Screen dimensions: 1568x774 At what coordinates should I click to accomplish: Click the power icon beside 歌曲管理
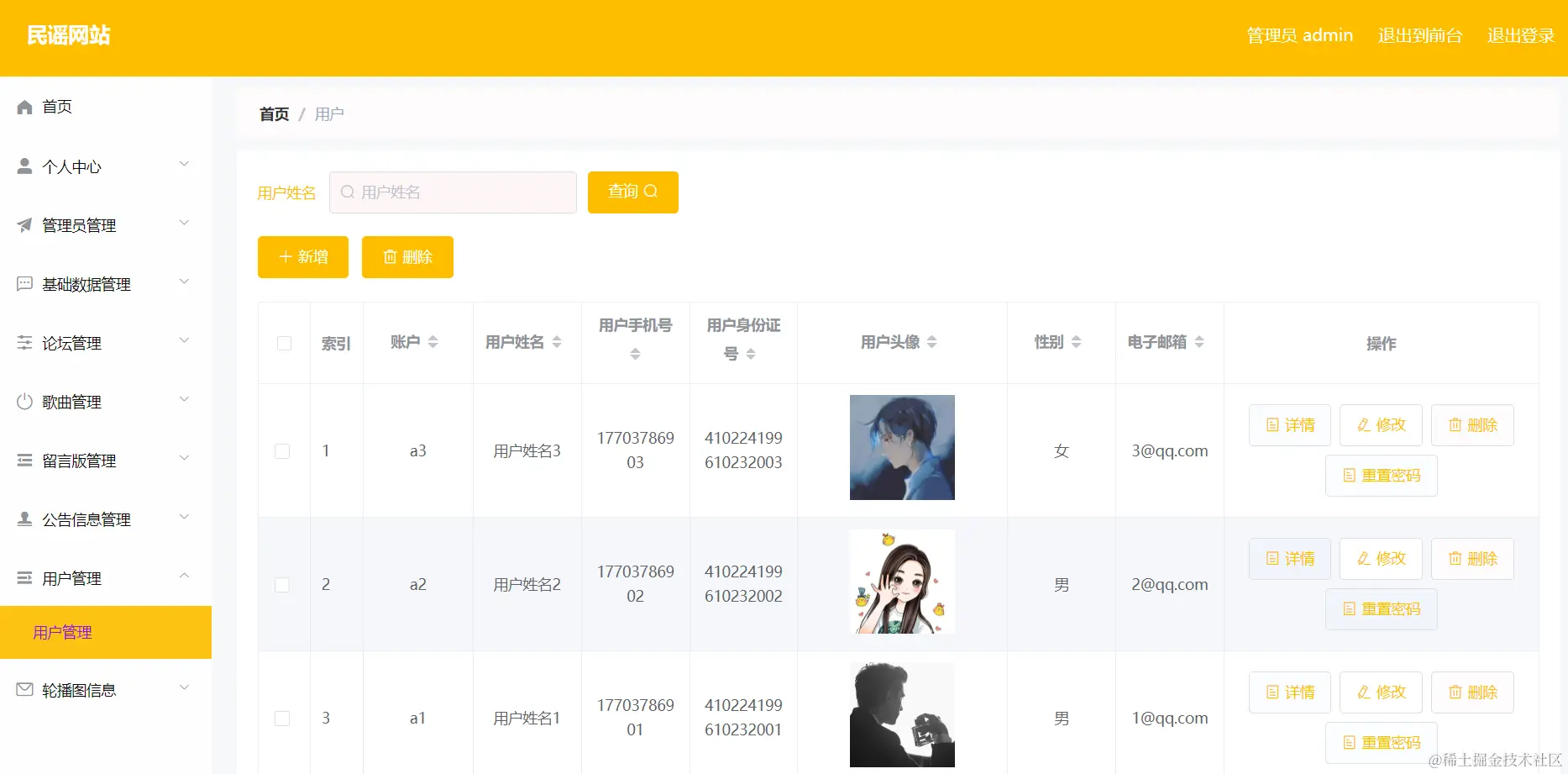coord(24,401)
